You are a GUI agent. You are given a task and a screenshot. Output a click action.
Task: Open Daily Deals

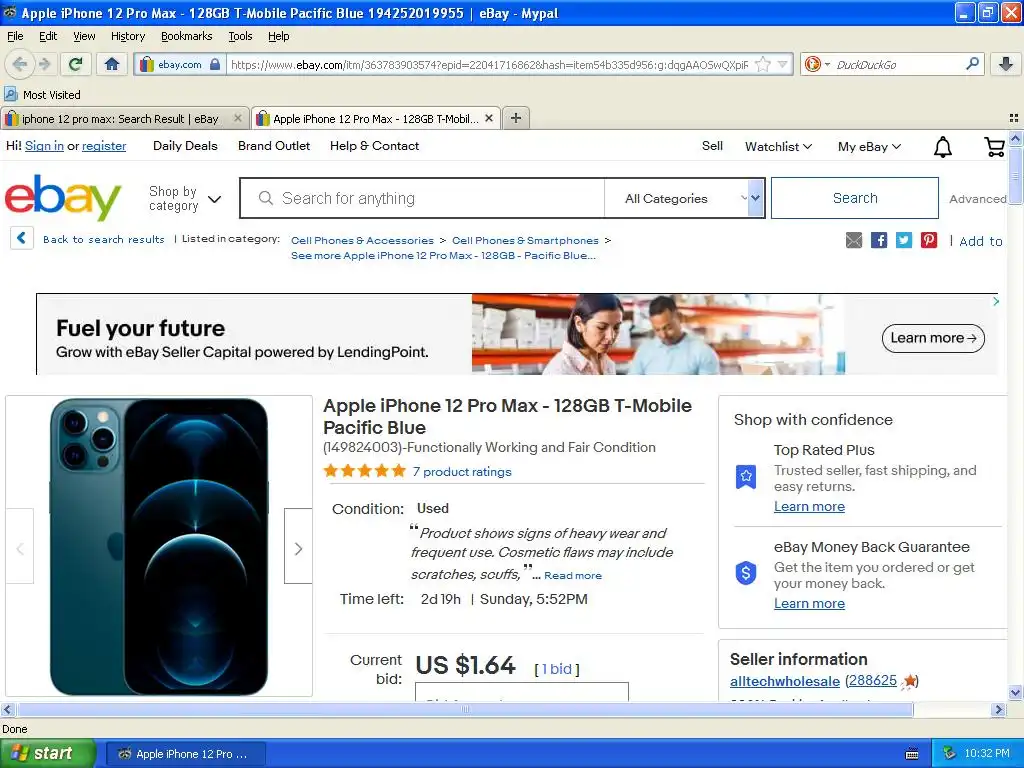coord(185,146)
